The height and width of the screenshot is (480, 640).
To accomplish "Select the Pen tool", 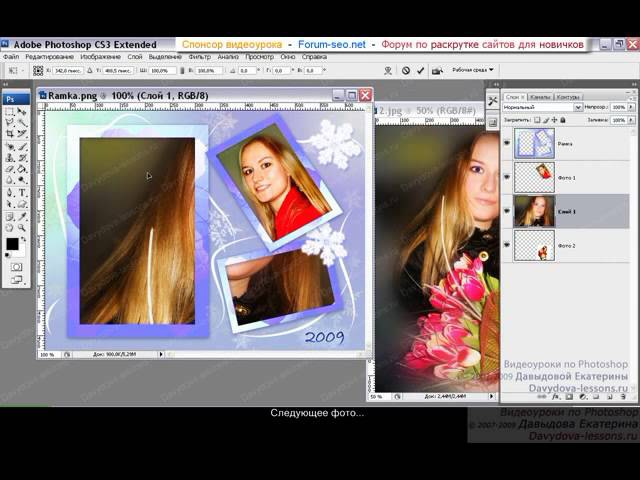I will pos(10,193).
